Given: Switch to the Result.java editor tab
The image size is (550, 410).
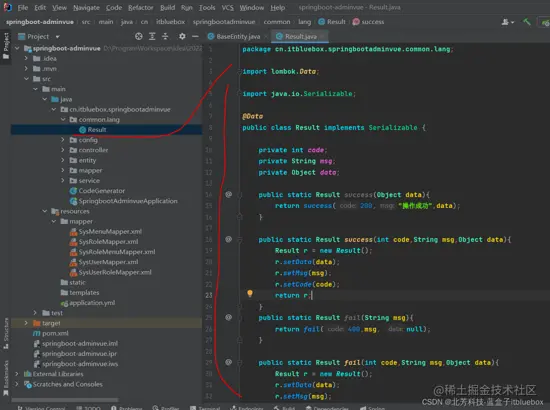Looking at the screenshot, I should point(301,36).
